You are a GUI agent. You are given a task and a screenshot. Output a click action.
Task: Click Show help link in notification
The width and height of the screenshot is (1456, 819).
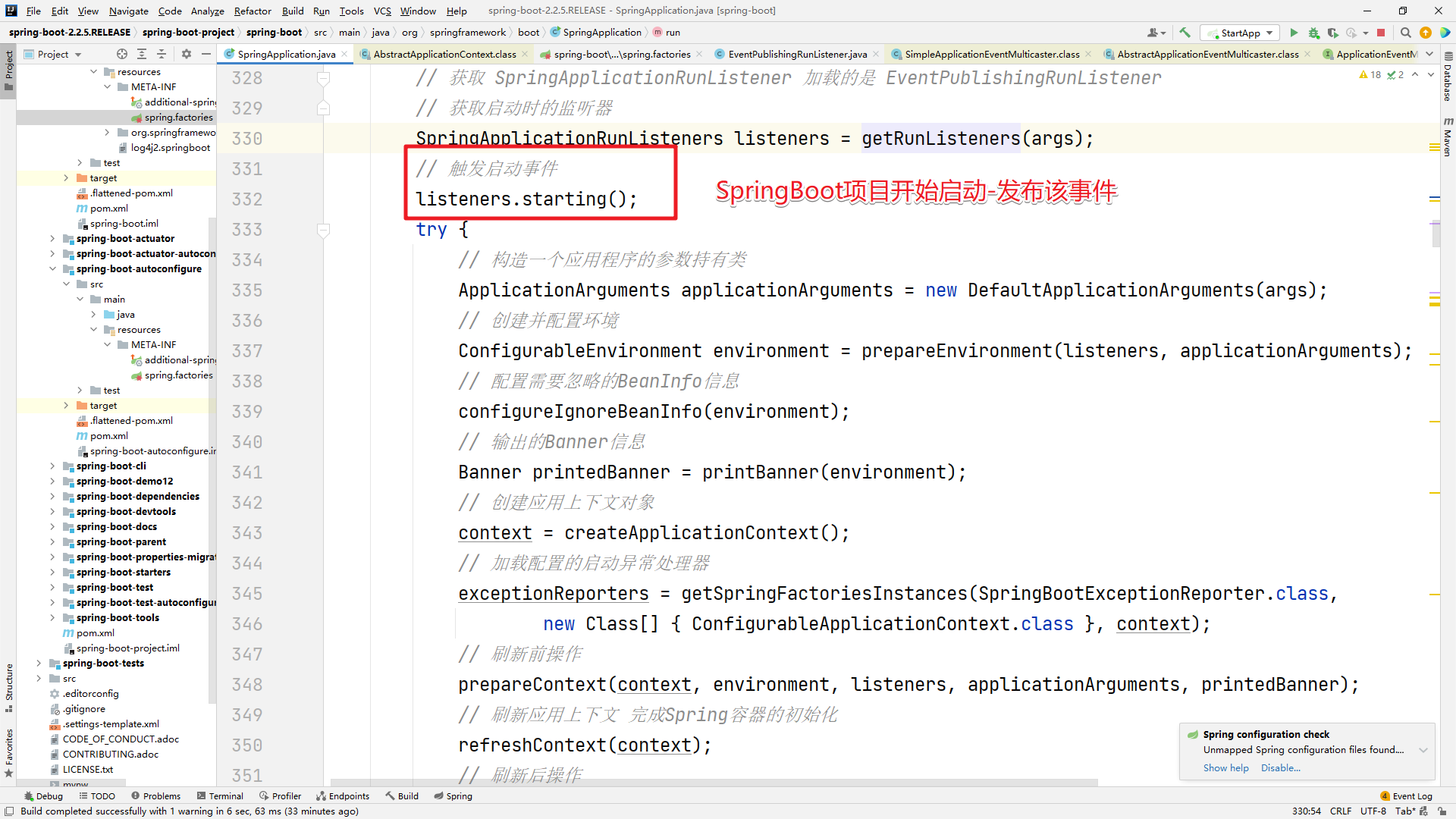coord(1225,767)
